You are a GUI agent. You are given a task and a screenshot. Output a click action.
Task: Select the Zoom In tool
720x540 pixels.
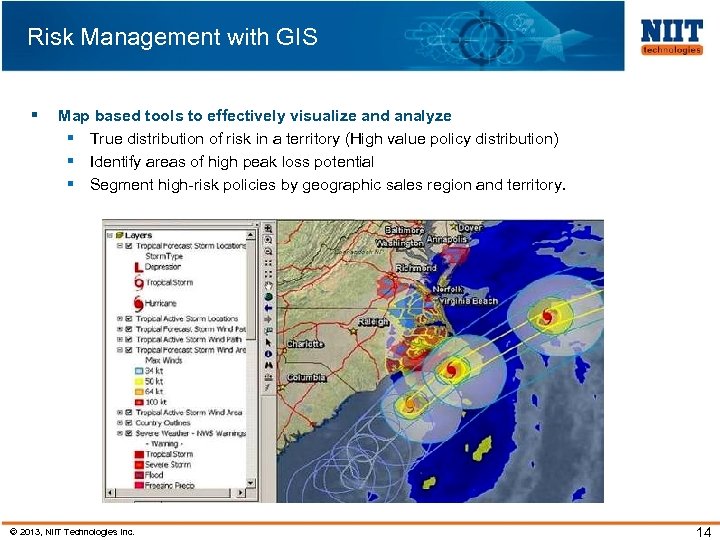[x=269, y=228]
